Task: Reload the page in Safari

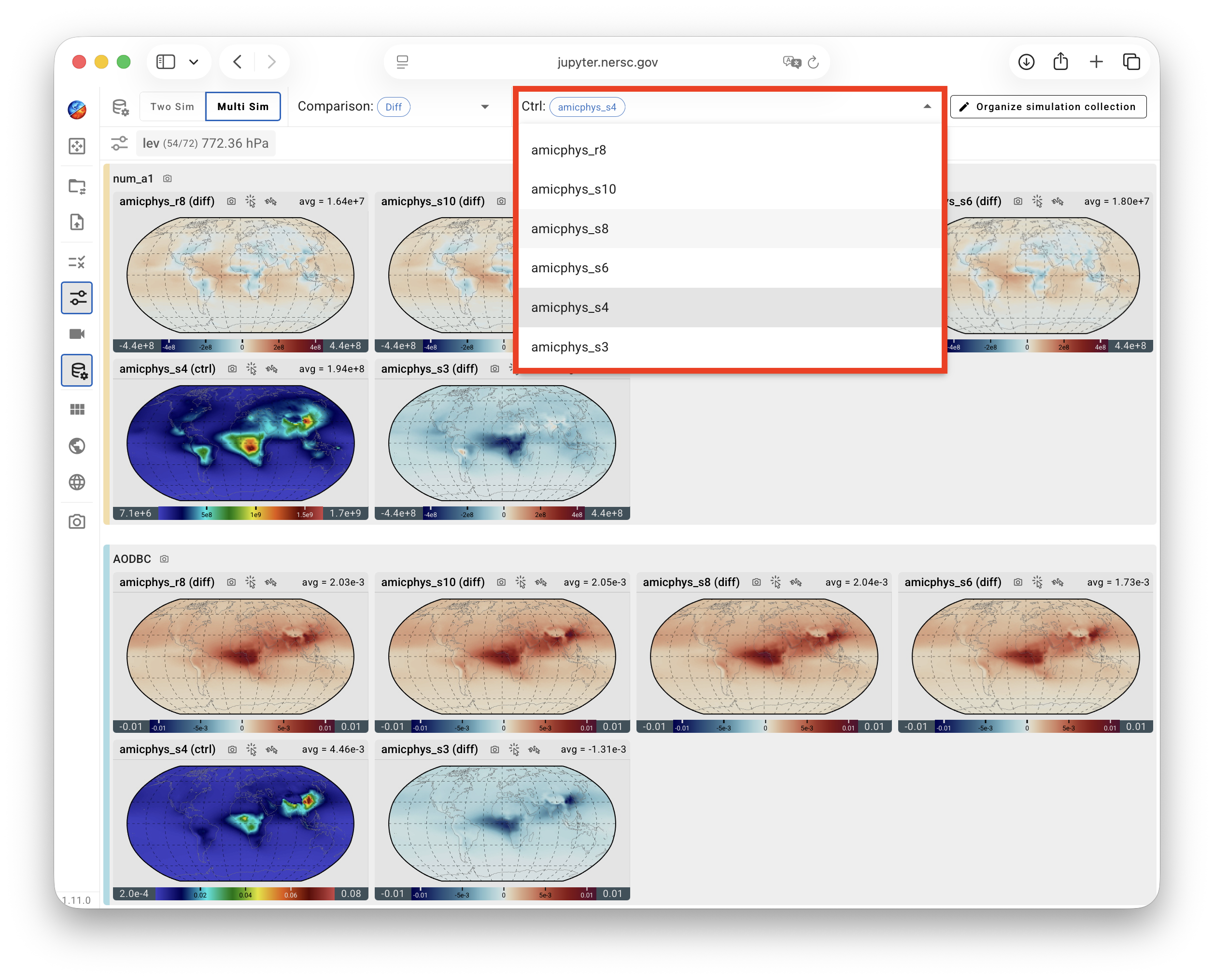Action: tap(813, 62)
